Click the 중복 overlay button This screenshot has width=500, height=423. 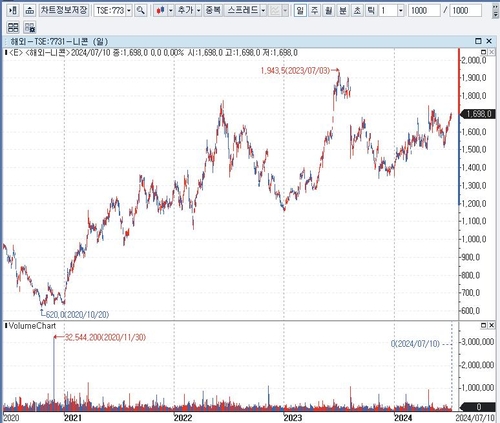tap(213, 11)
